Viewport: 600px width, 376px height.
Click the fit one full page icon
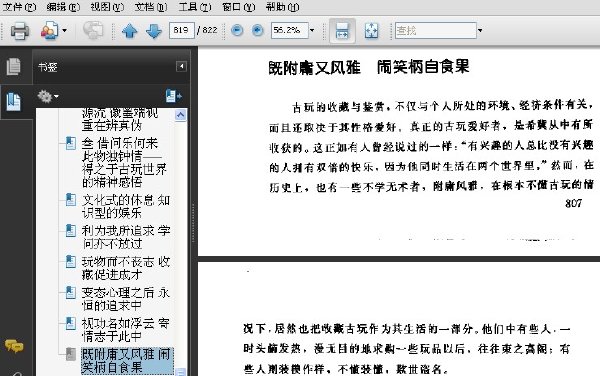pyautogui.click(x=371, y=31)
